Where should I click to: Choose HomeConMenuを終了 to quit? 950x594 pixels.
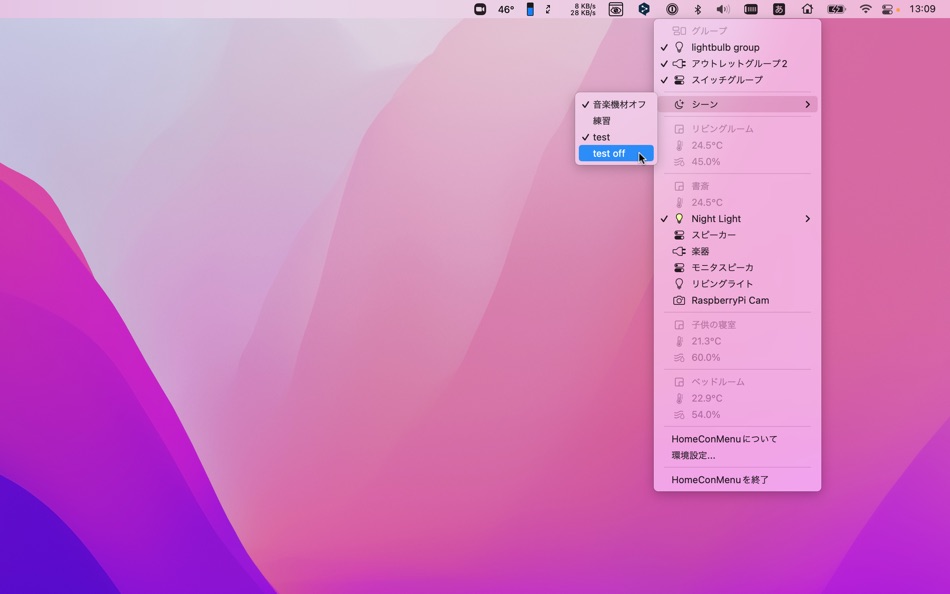[x=737, y=479]
